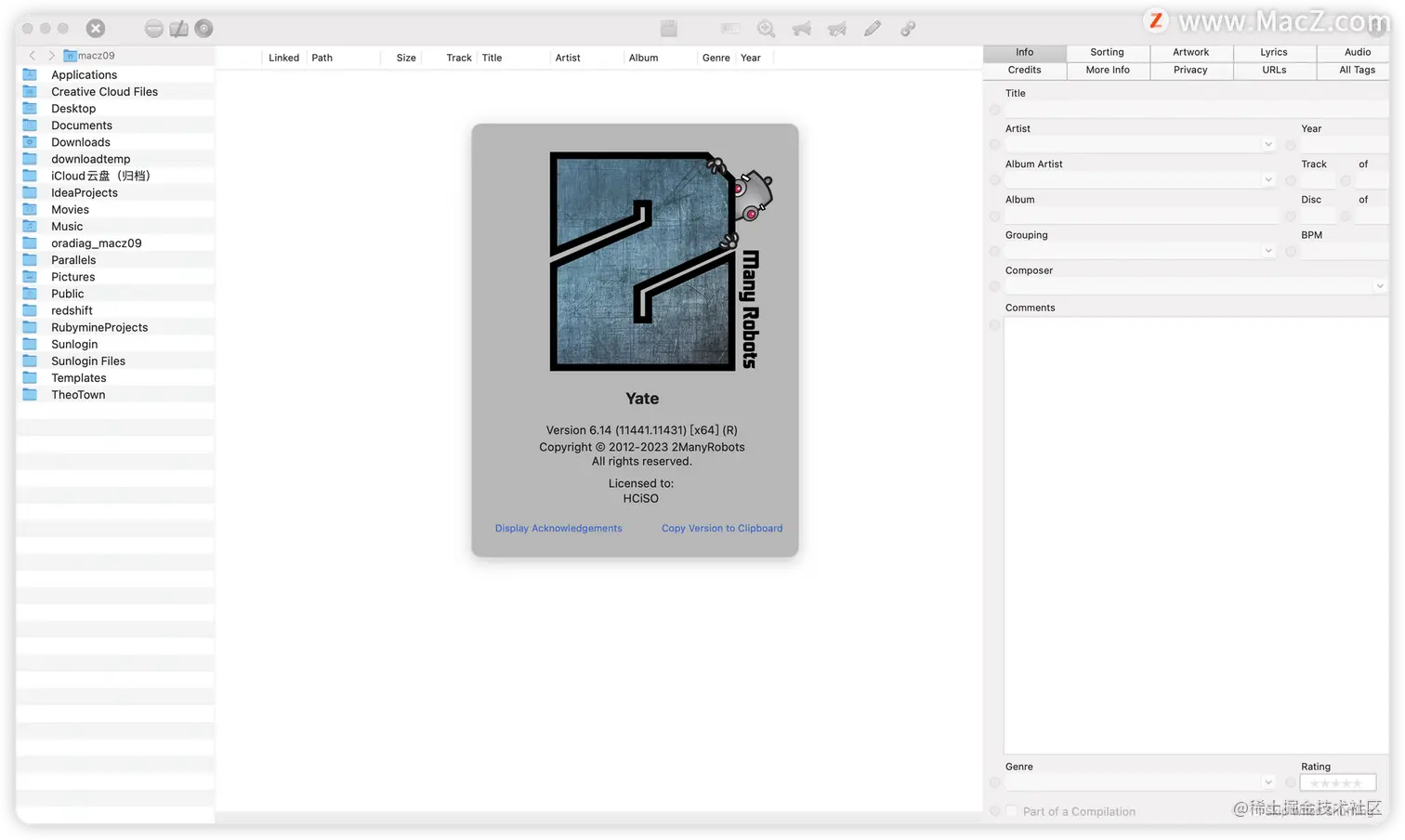
Task: Click the Applications folder icon
Action: pos(30,74)
